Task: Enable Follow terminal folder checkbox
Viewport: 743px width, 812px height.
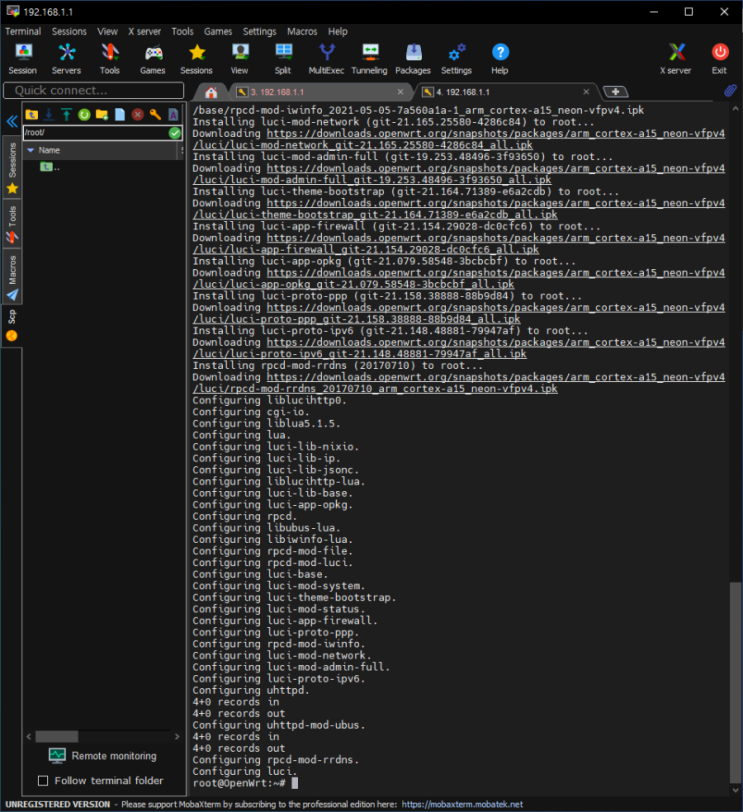Action: 43,781
